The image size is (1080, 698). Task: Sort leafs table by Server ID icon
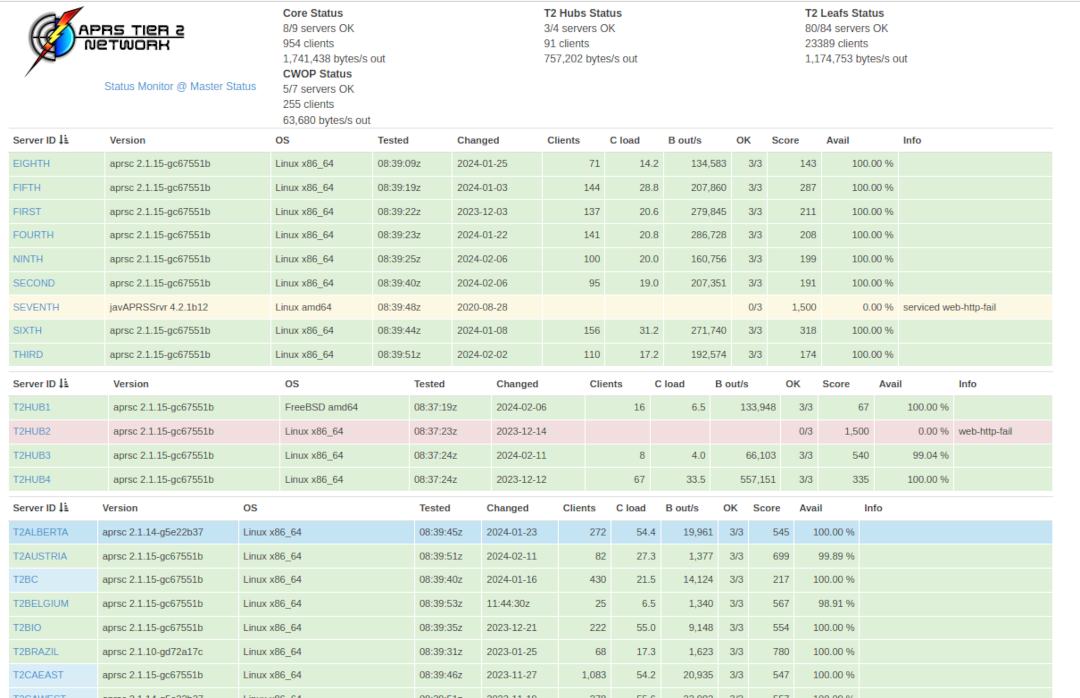[64, 508]
